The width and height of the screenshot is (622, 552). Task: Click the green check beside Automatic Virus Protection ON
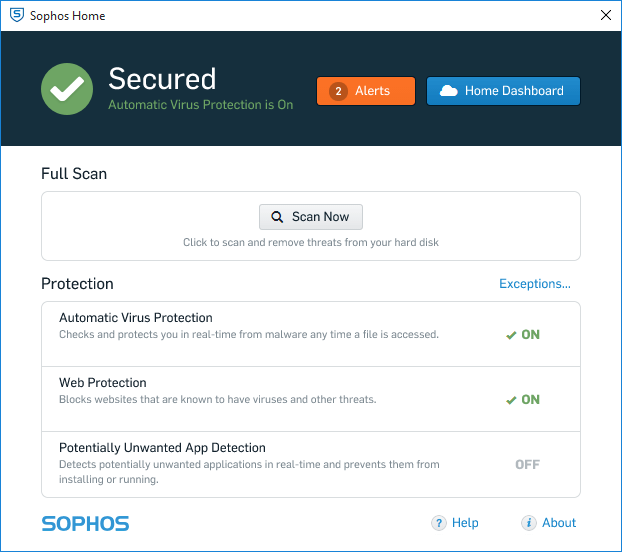(x=511, y=335)
